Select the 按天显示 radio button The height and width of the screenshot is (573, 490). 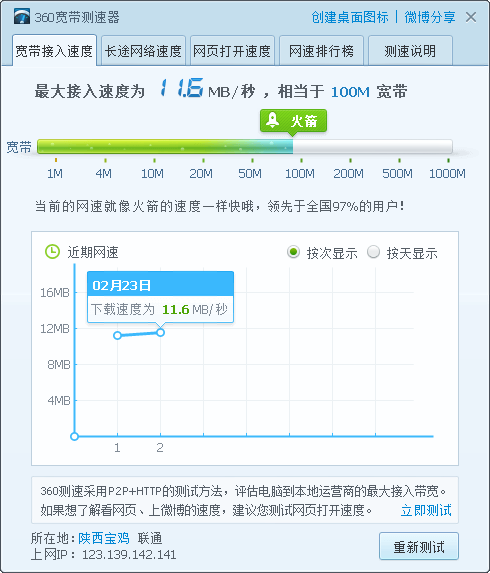(x=373, y=252)
